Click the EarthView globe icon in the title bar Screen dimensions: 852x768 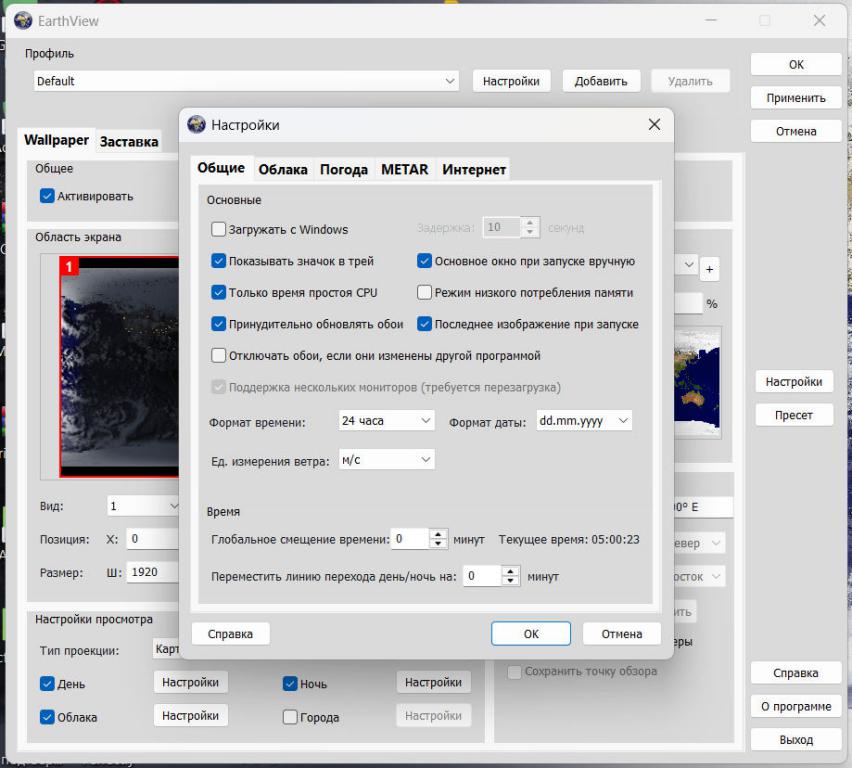(17, 20)
